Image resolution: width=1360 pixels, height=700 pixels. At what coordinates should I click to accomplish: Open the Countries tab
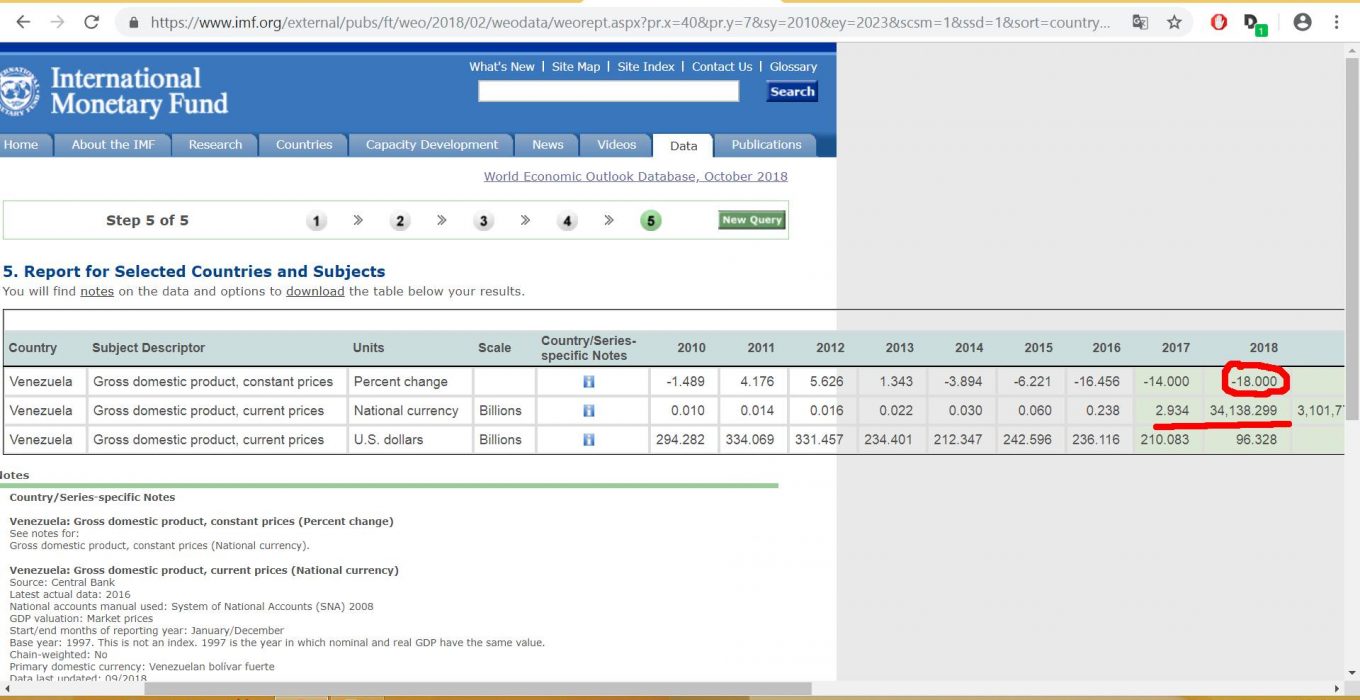click(304, 145)
